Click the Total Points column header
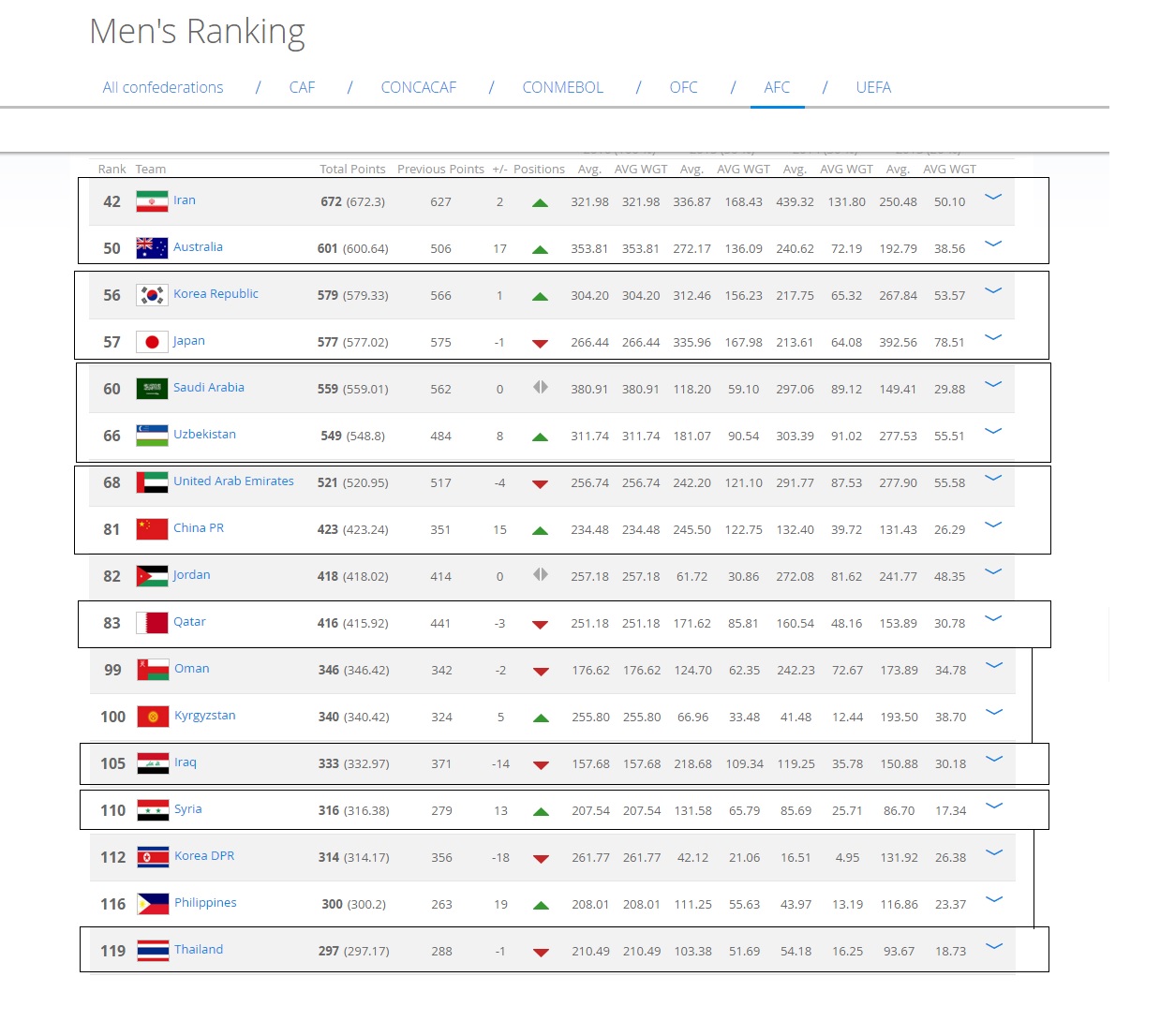The height and width of the screenshot is (1036, 1160). [352, 170]
